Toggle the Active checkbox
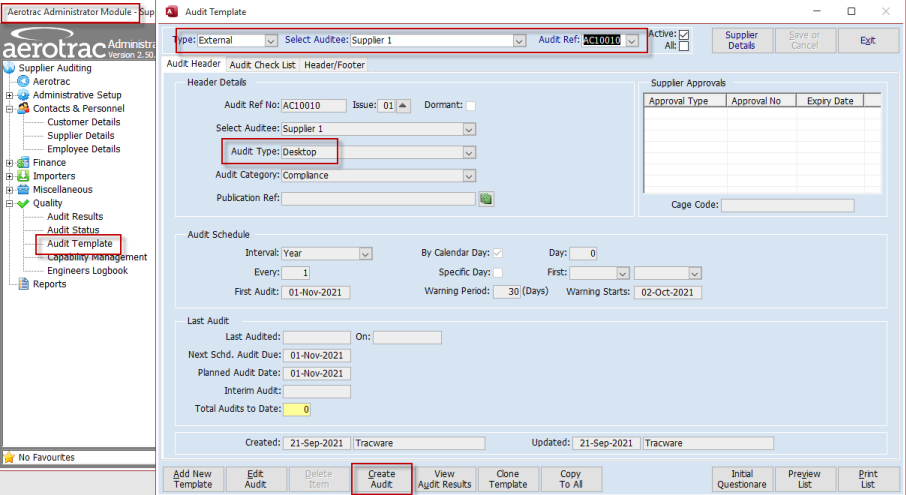This screenshot has height=495, width=906. pos(684,35)
